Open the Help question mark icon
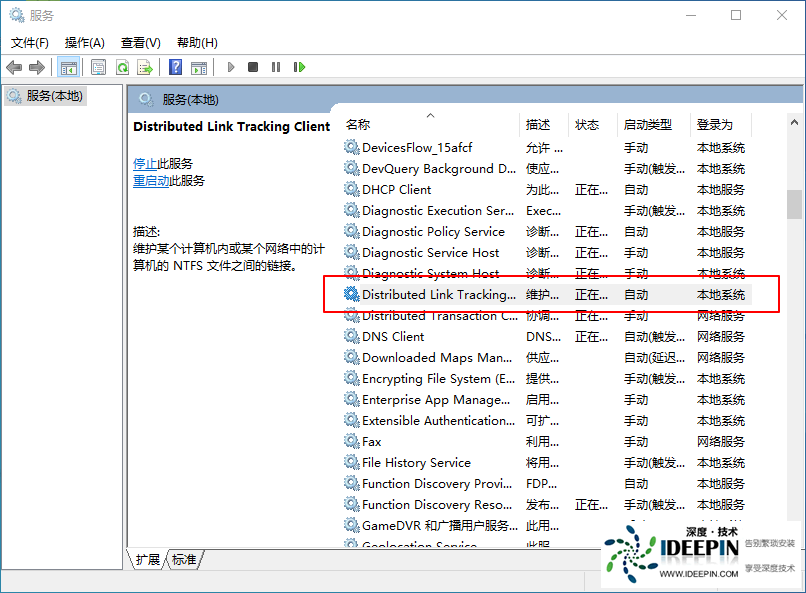 pyautogui.click(x=175, y=67)
